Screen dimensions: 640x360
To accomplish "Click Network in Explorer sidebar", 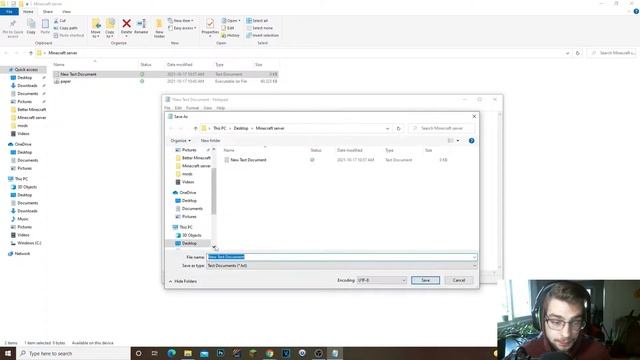I will click(22, 254).
